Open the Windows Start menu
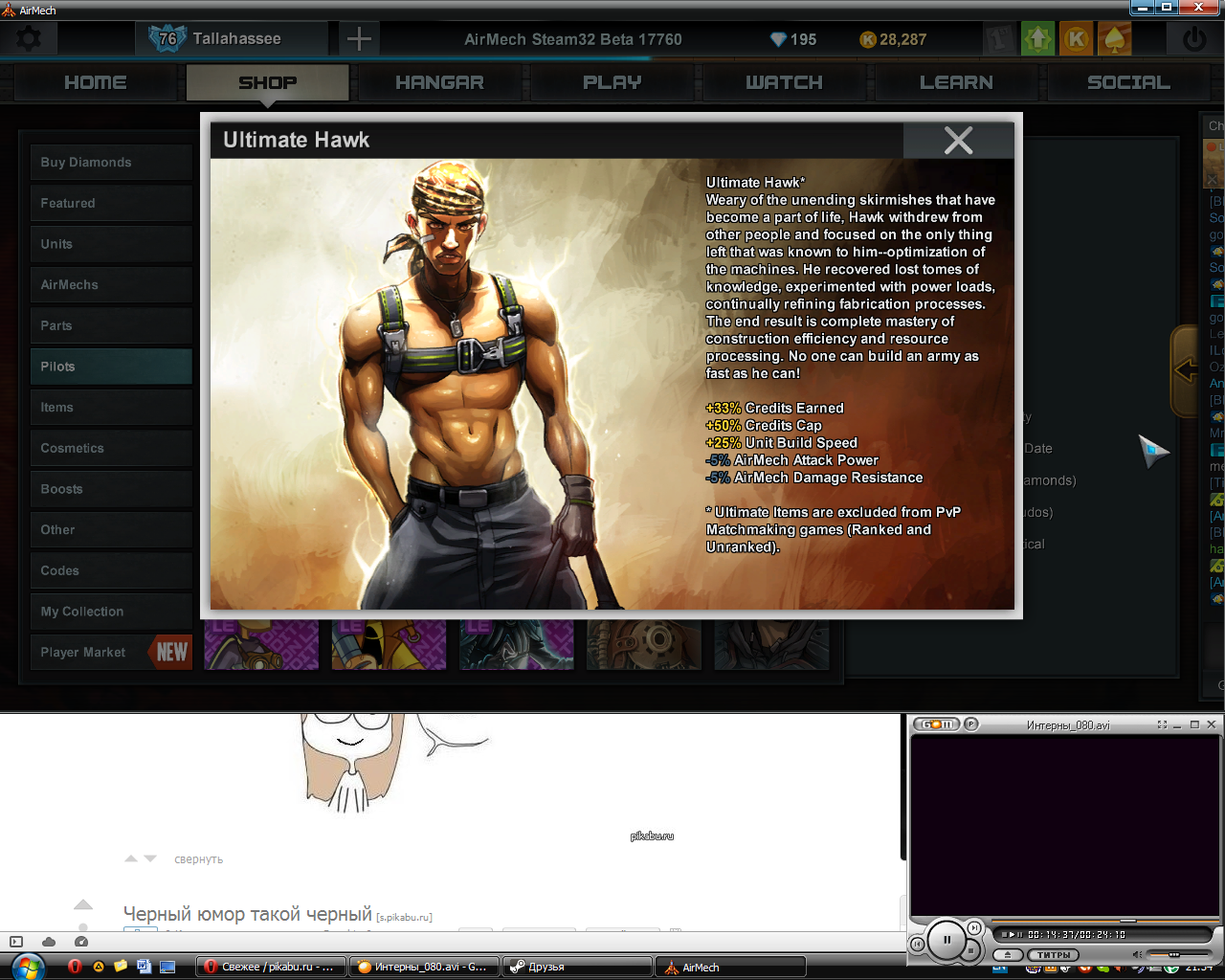Viewport: 1225px width, 980px height. (x=28, y=967)
